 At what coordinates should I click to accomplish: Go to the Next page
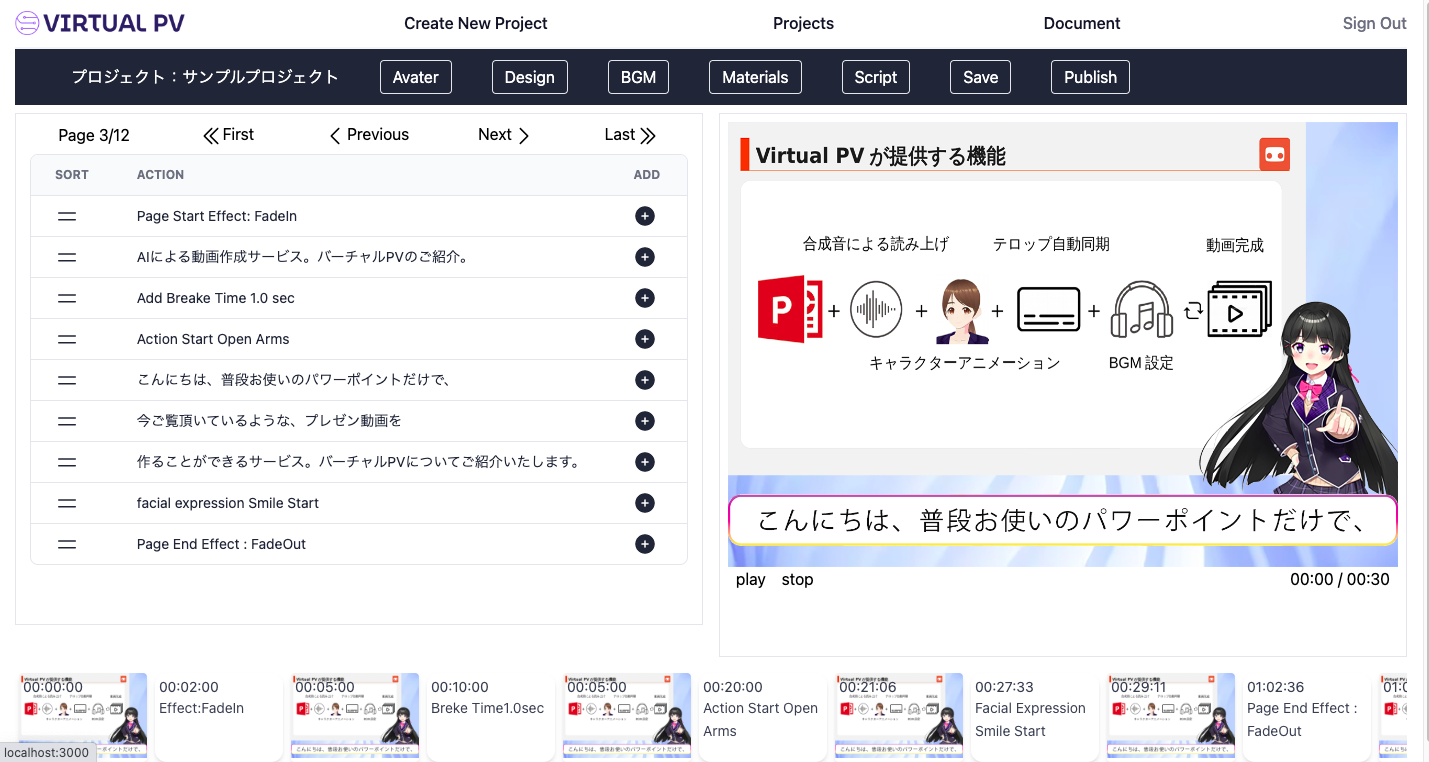click(503, 135)
